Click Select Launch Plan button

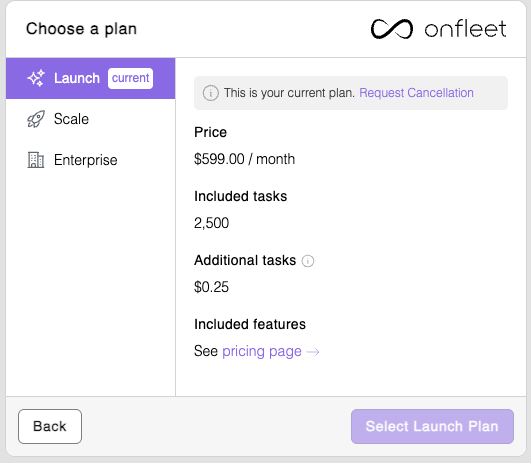[x=432, y=426]
